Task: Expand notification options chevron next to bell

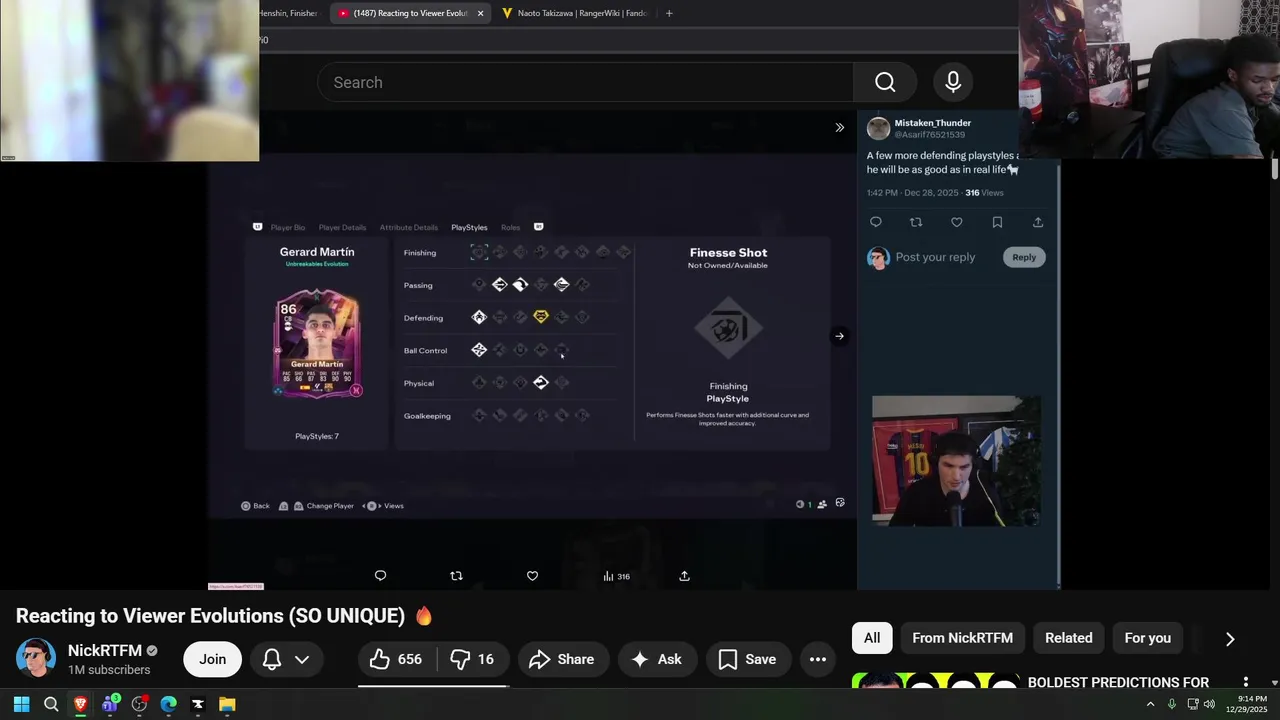Action: (302, 659)
